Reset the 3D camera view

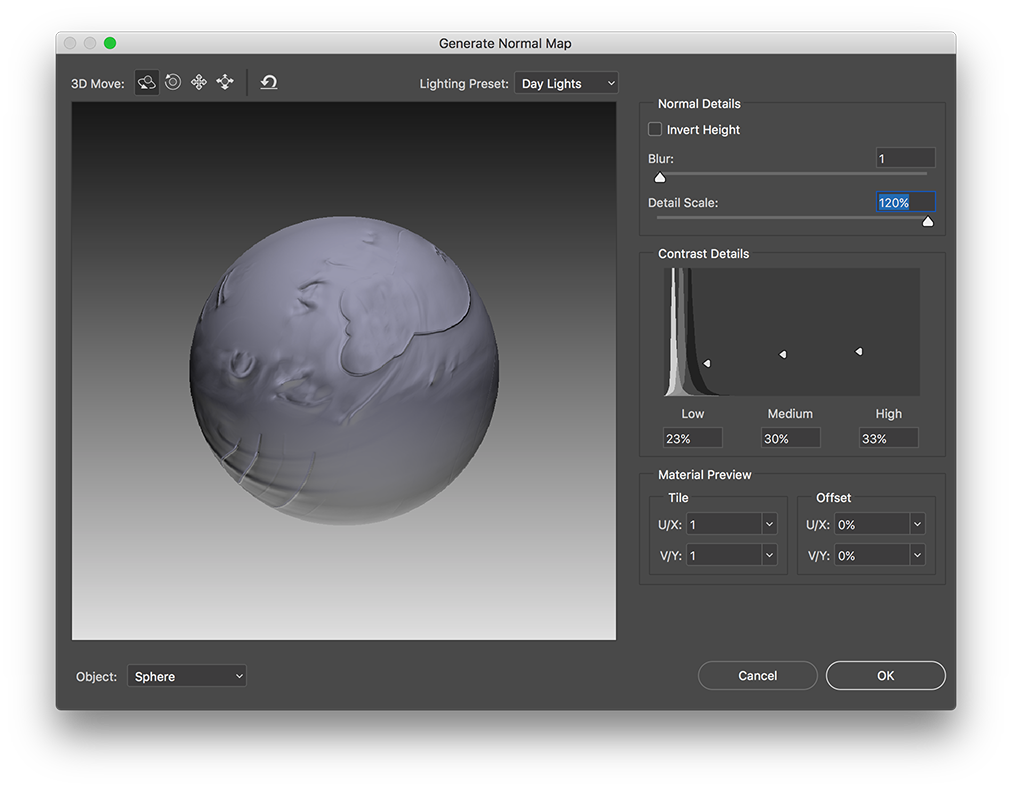pos(268,82)
